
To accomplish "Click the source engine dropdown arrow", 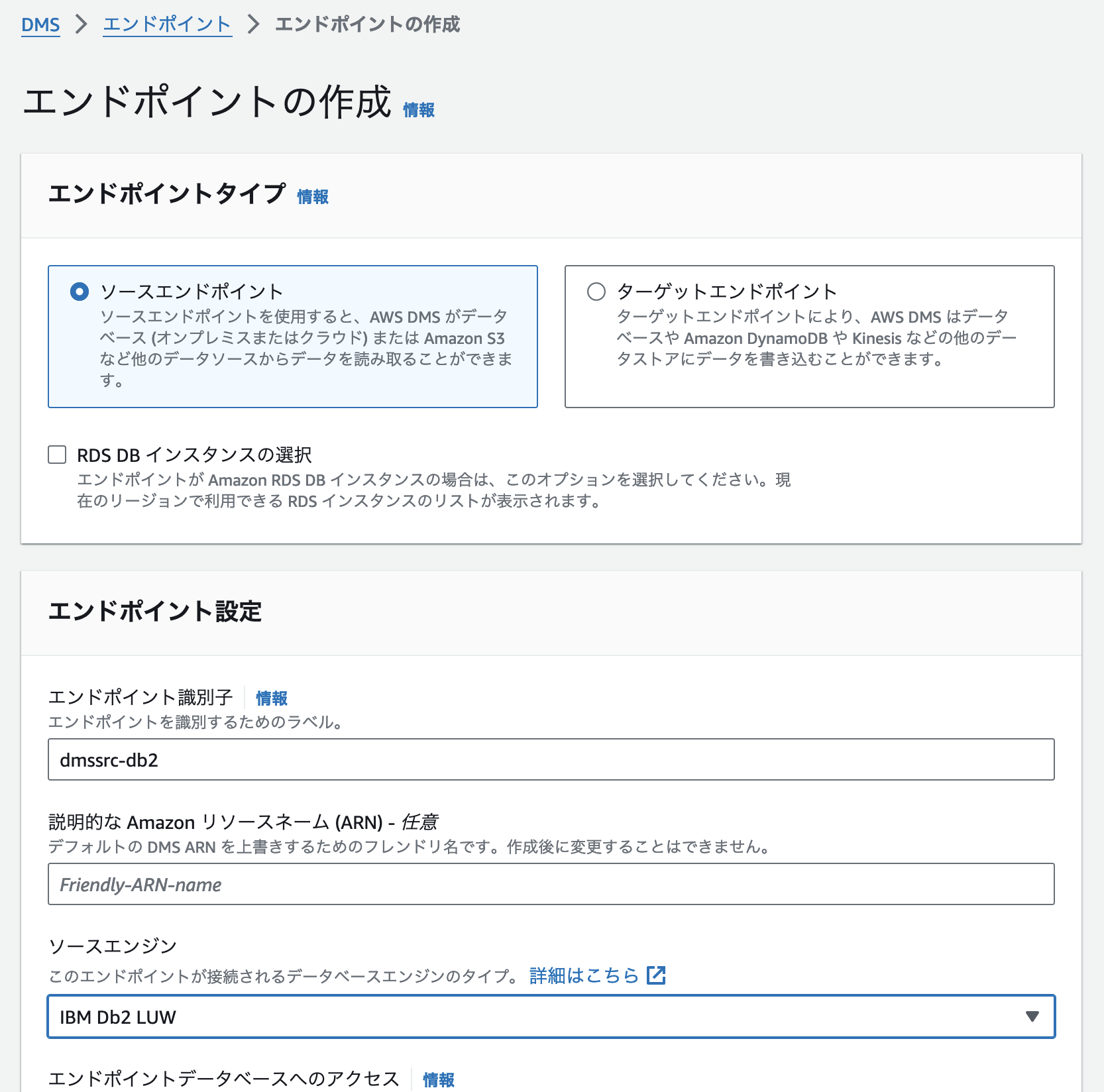I will 1032,1016.
